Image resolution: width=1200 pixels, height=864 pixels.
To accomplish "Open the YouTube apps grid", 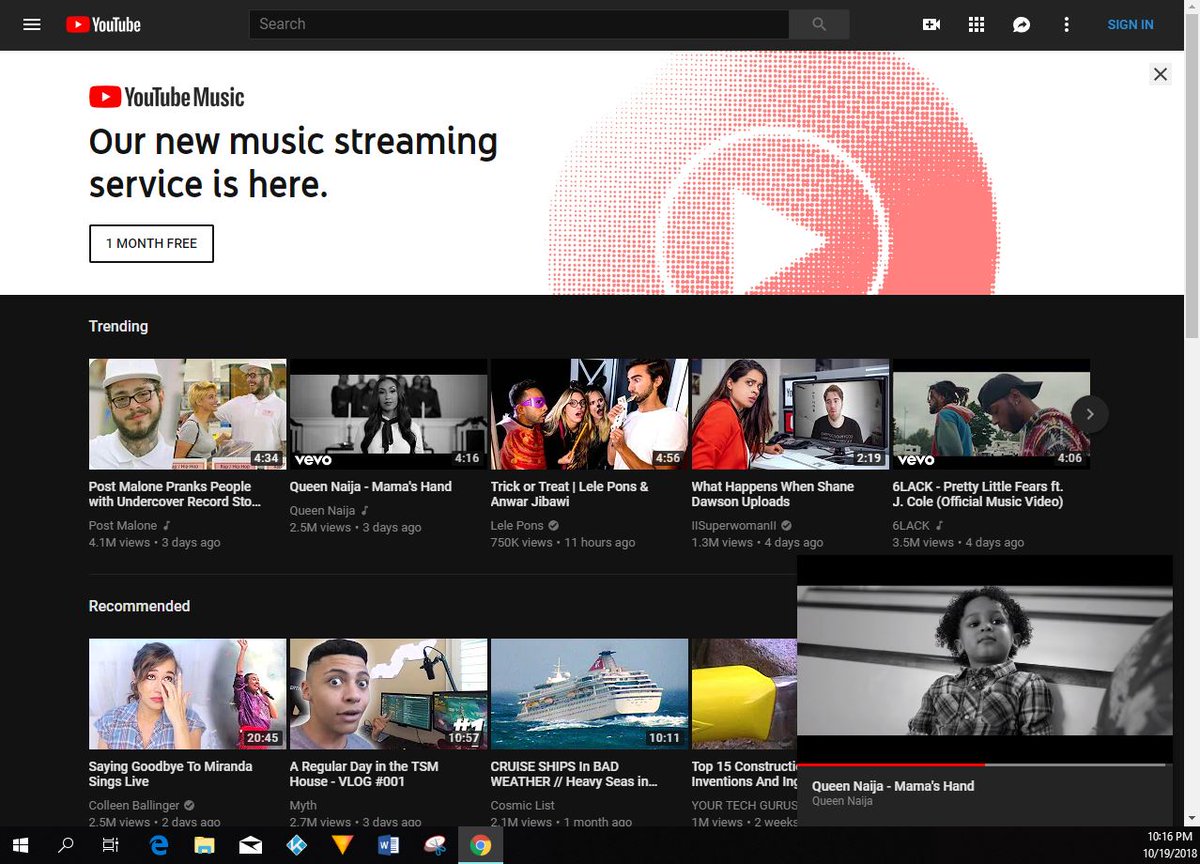I will click(976, 24).
